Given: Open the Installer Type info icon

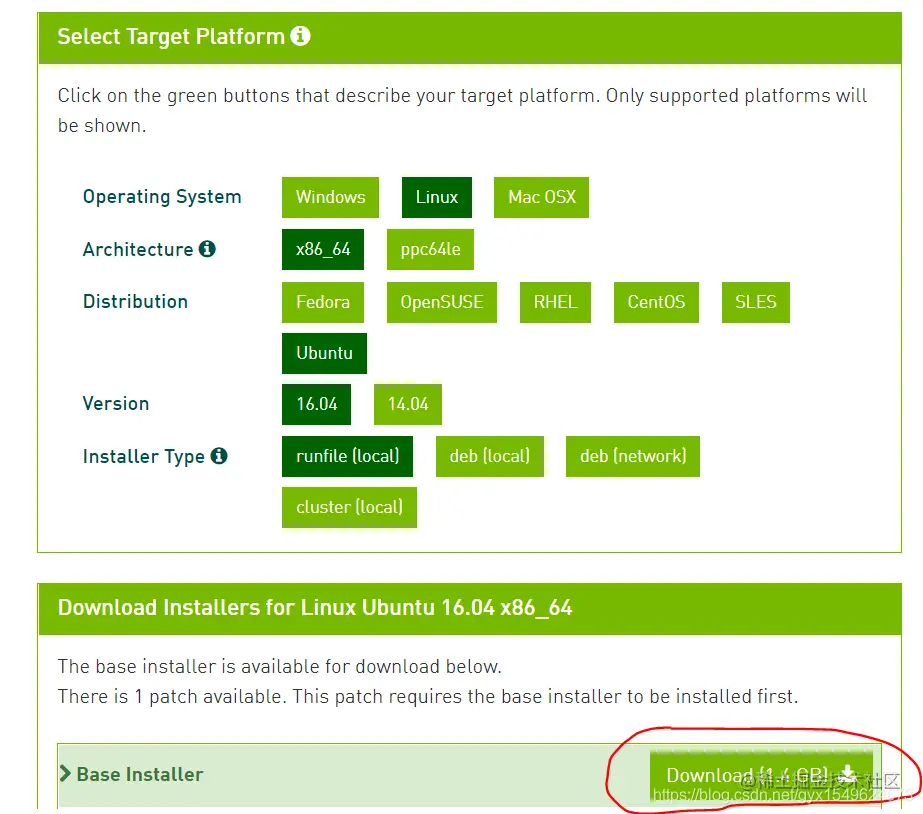Looking at the screenshot, I should pos(219,456).
